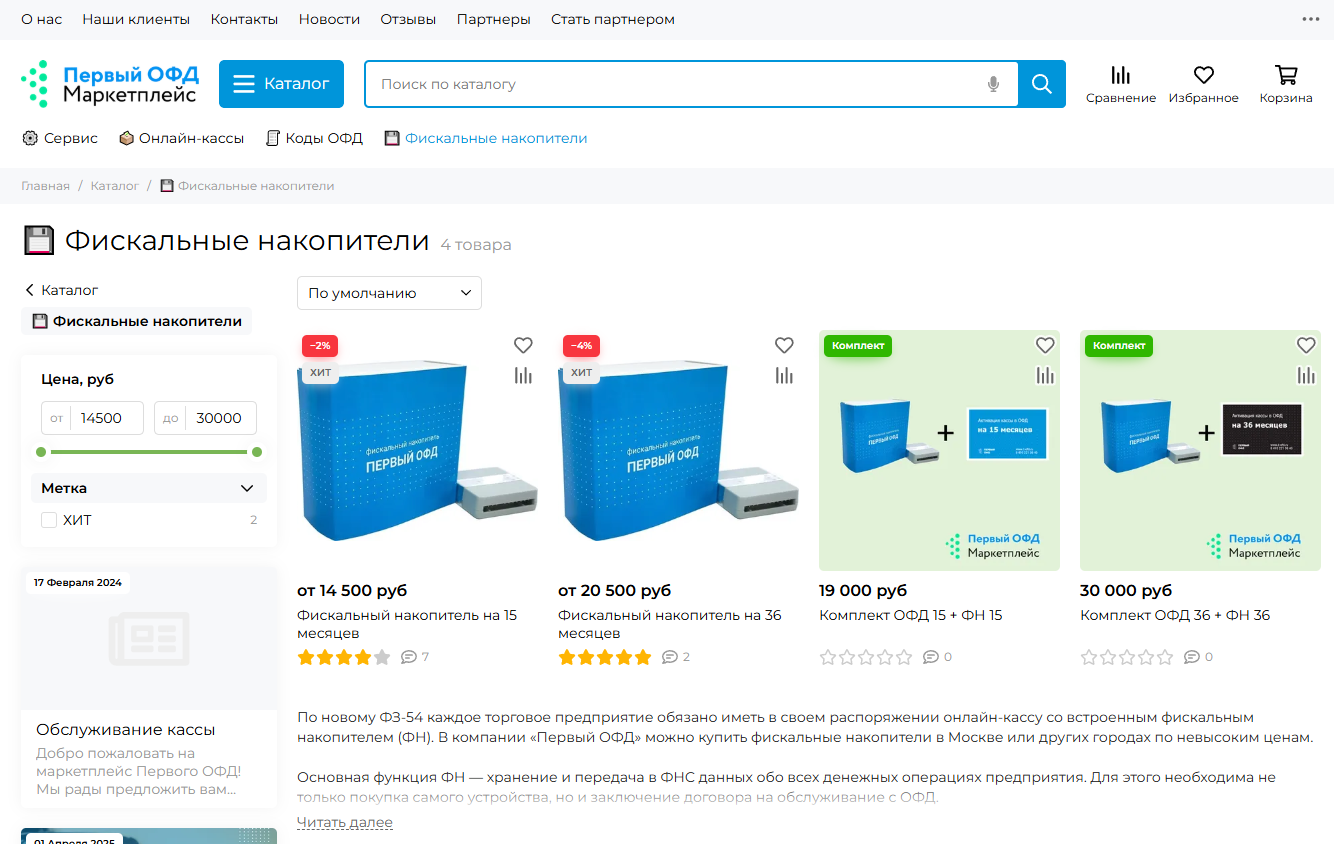The height and width of the screenshot is (844, 1334).
Task: Click the right handle of price slider
Action: coord(257,452)
